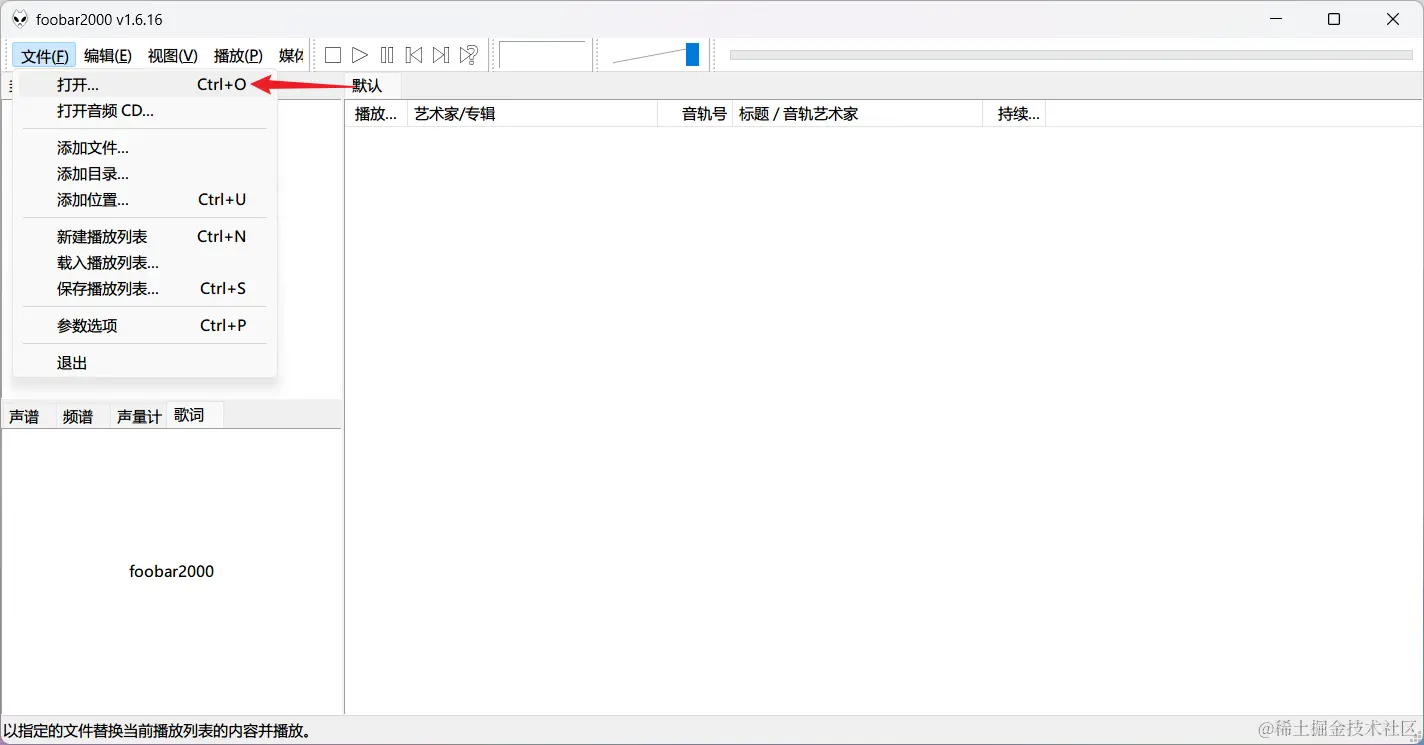The height and width of the screenshot is (745, 1424).
Task: Open the partially hidden 媒体 menu
Action: [291, 56]
